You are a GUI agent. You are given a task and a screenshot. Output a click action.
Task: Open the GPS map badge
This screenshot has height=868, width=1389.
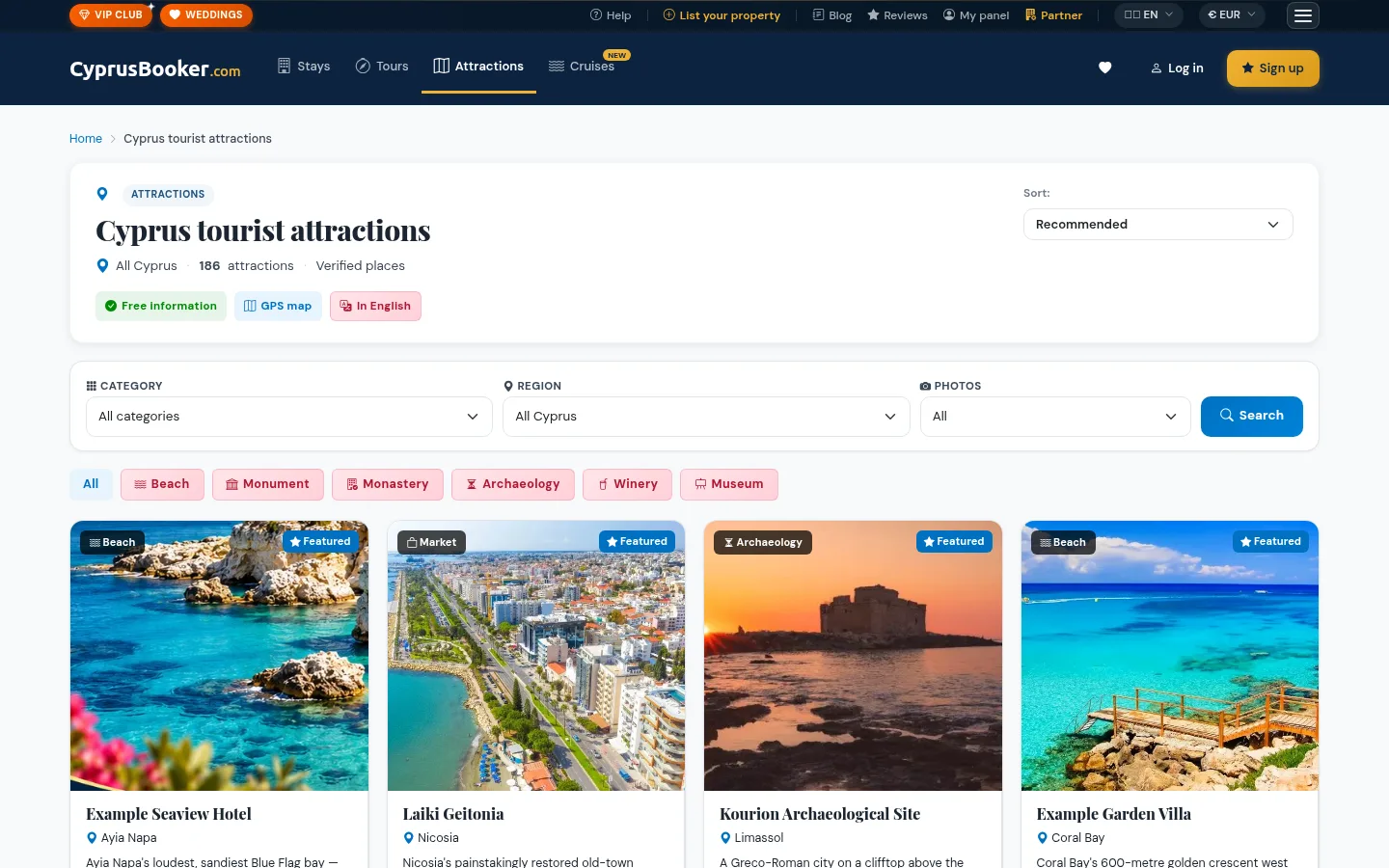278,306
